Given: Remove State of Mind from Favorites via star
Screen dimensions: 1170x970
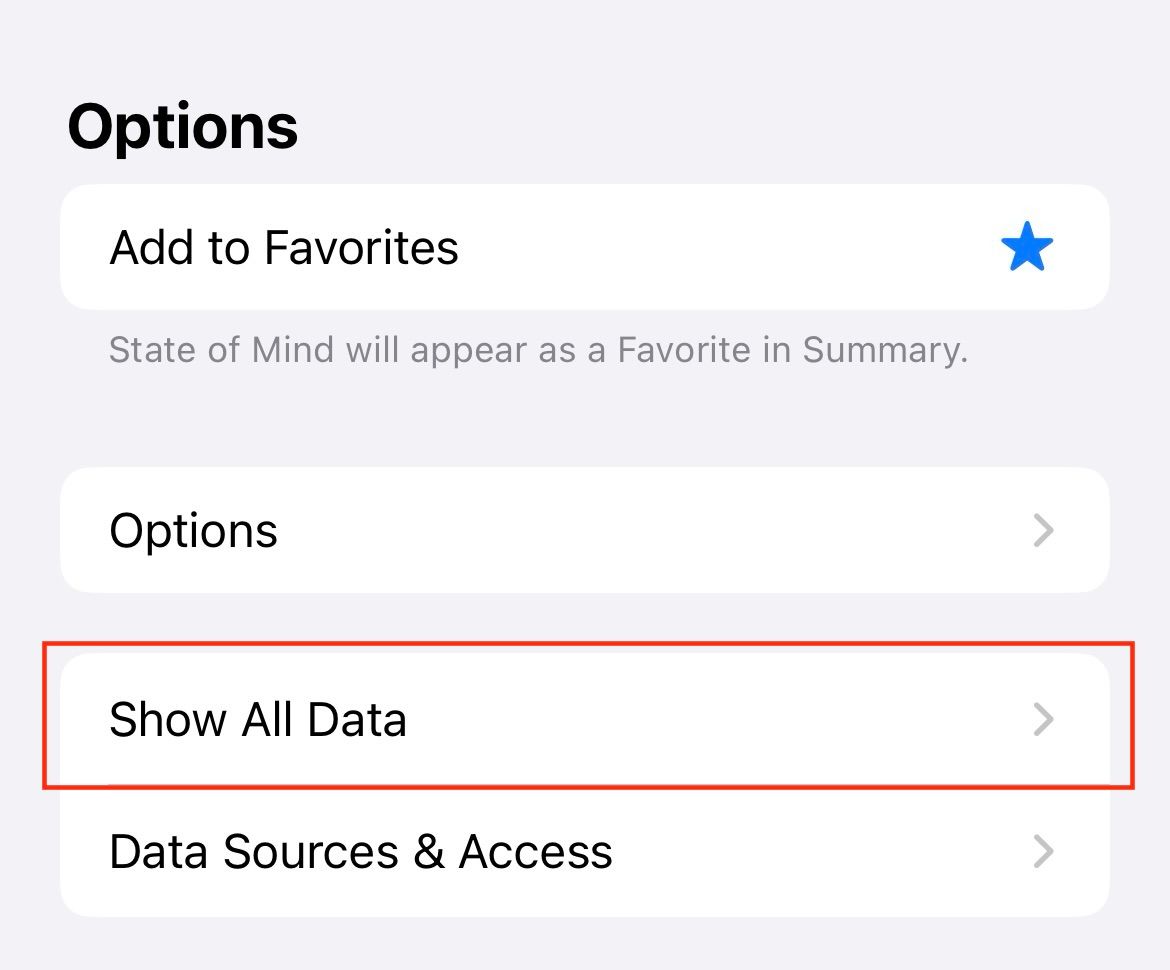Looking at the screenshot, I should click(1027, 247).
